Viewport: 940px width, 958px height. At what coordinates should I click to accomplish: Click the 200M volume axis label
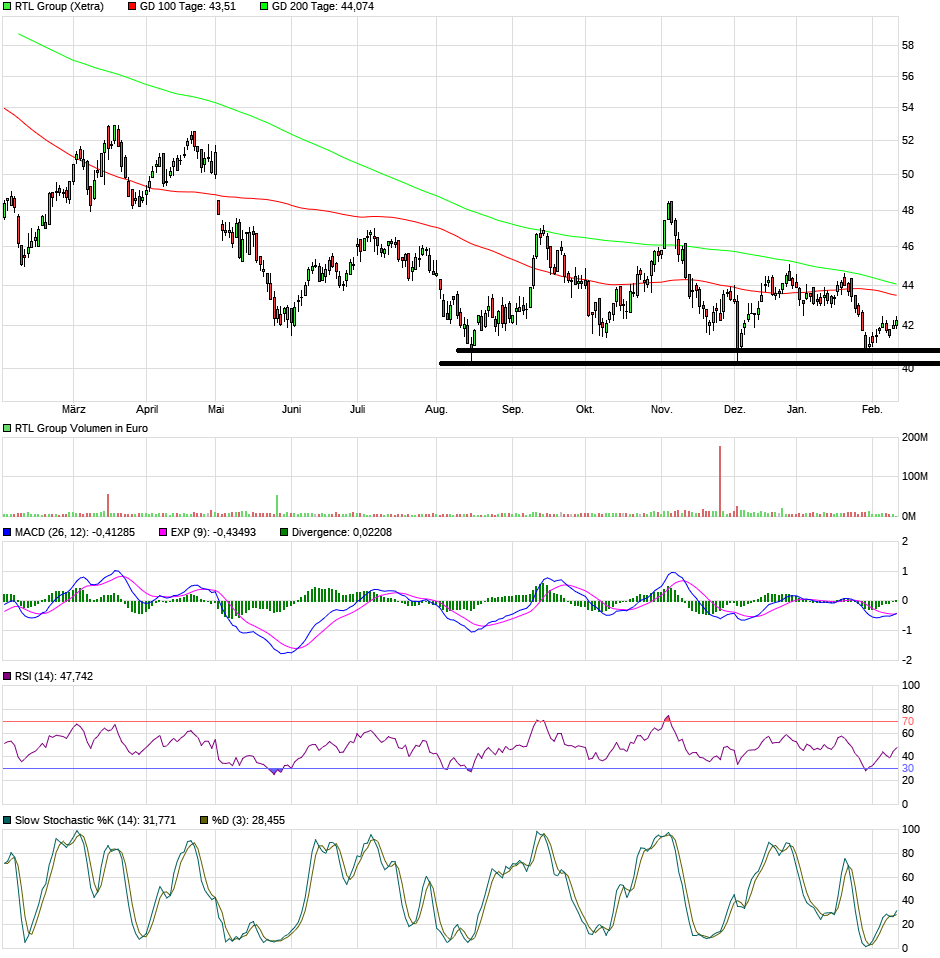(916, 438)
